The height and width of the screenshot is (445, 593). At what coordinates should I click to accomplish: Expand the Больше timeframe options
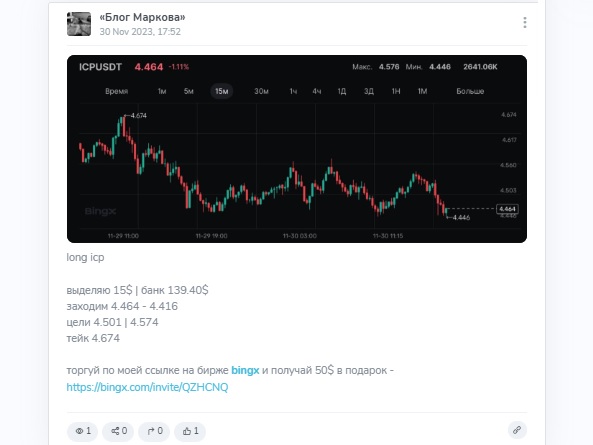pyautogui.click(x=470, y=91)
